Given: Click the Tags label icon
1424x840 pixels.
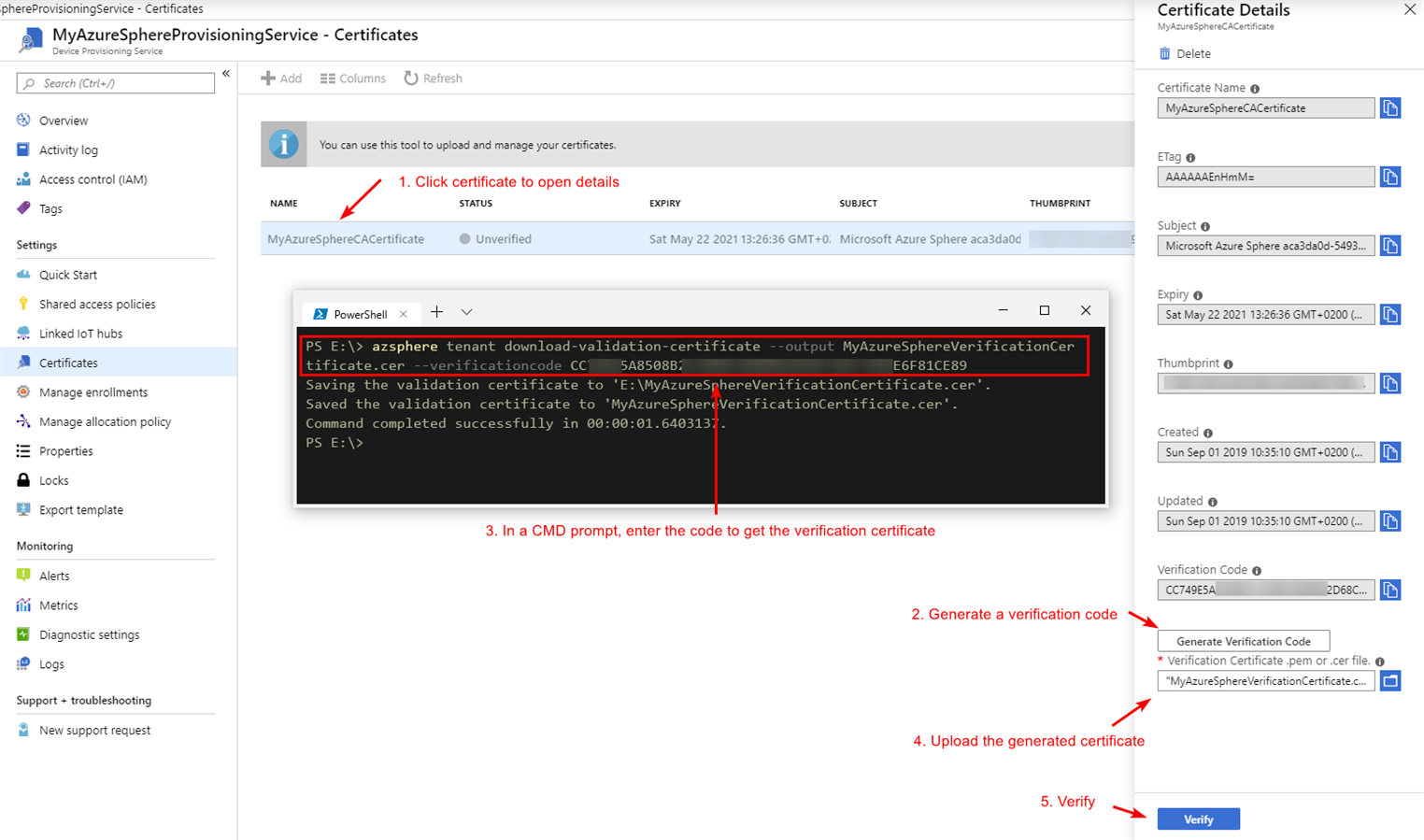Looking at the screenshot, I should click(23, 208).
